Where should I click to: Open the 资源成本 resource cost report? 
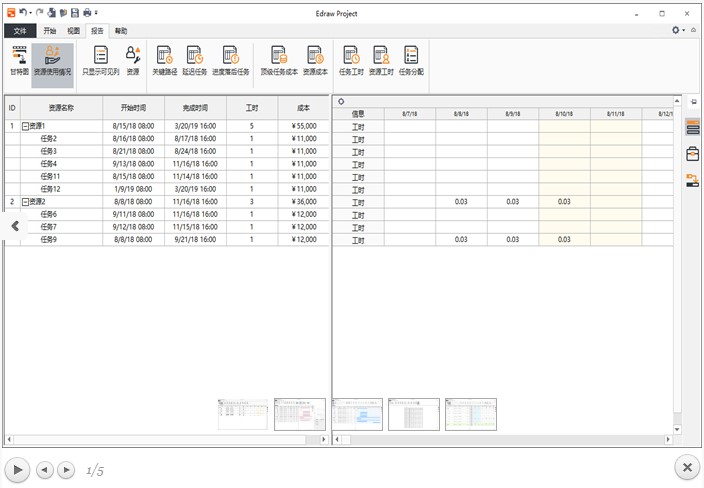point(315,61)
